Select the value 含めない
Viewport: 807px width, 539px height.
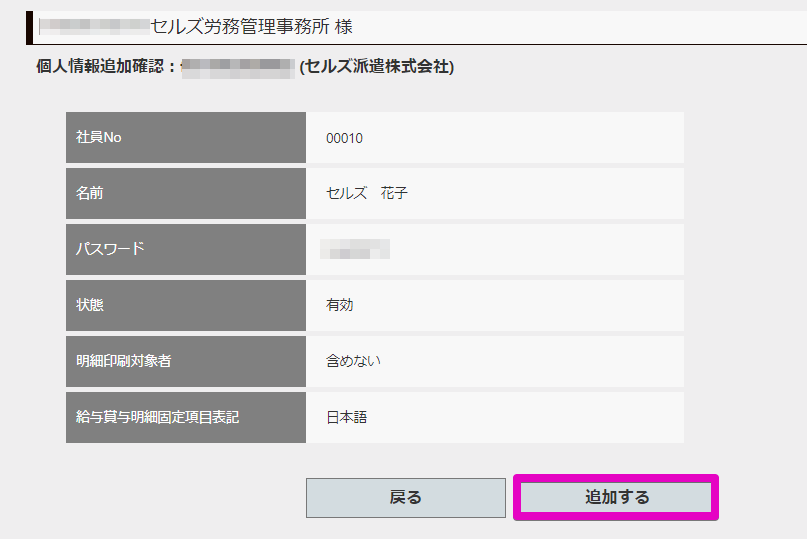[353, 361]
